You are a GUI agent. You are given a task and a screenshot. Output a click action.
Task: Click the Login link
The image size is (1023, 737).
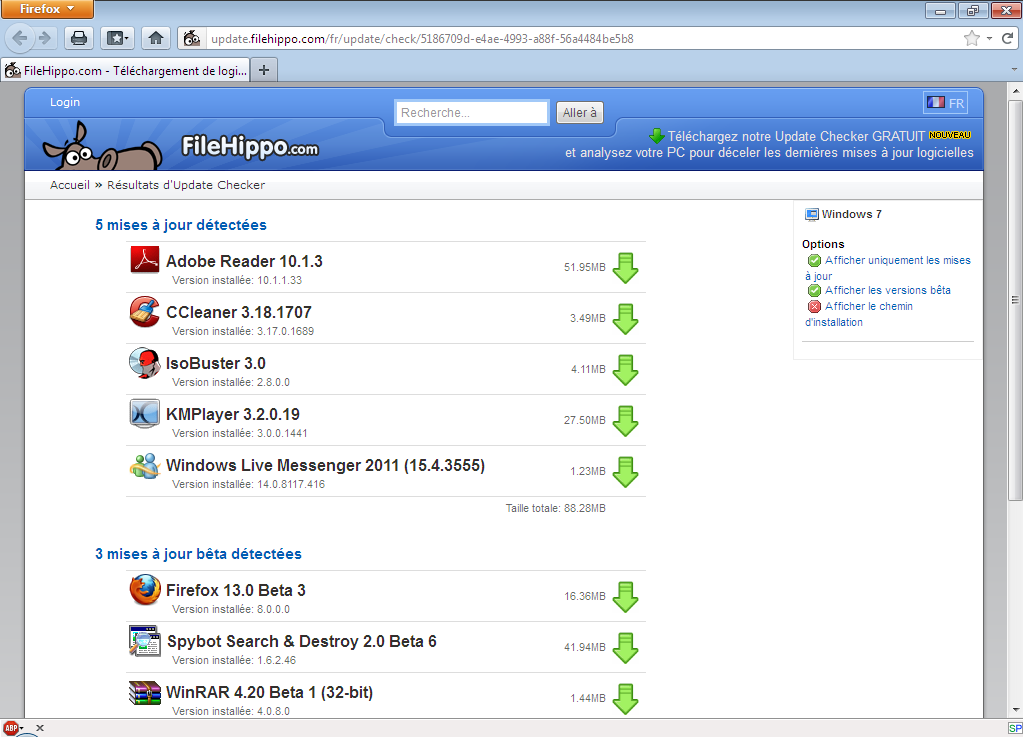tap(65, 102)
